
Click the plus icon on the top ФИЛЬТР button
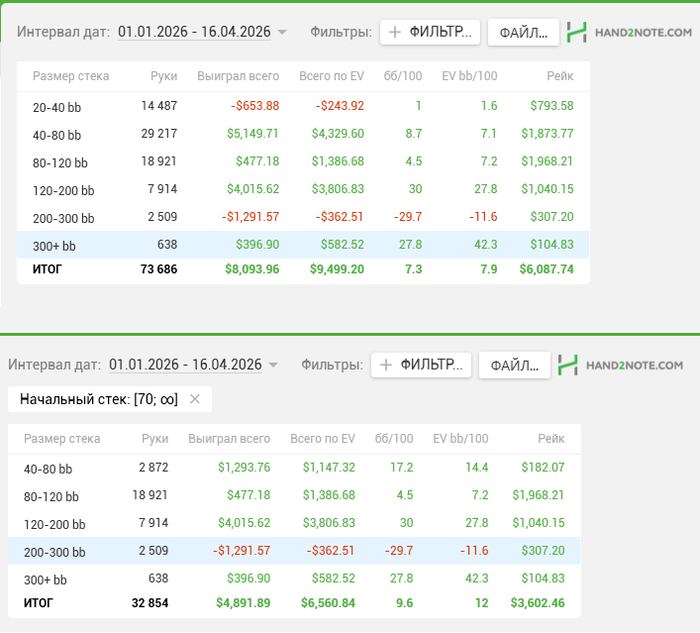(395, 32)
